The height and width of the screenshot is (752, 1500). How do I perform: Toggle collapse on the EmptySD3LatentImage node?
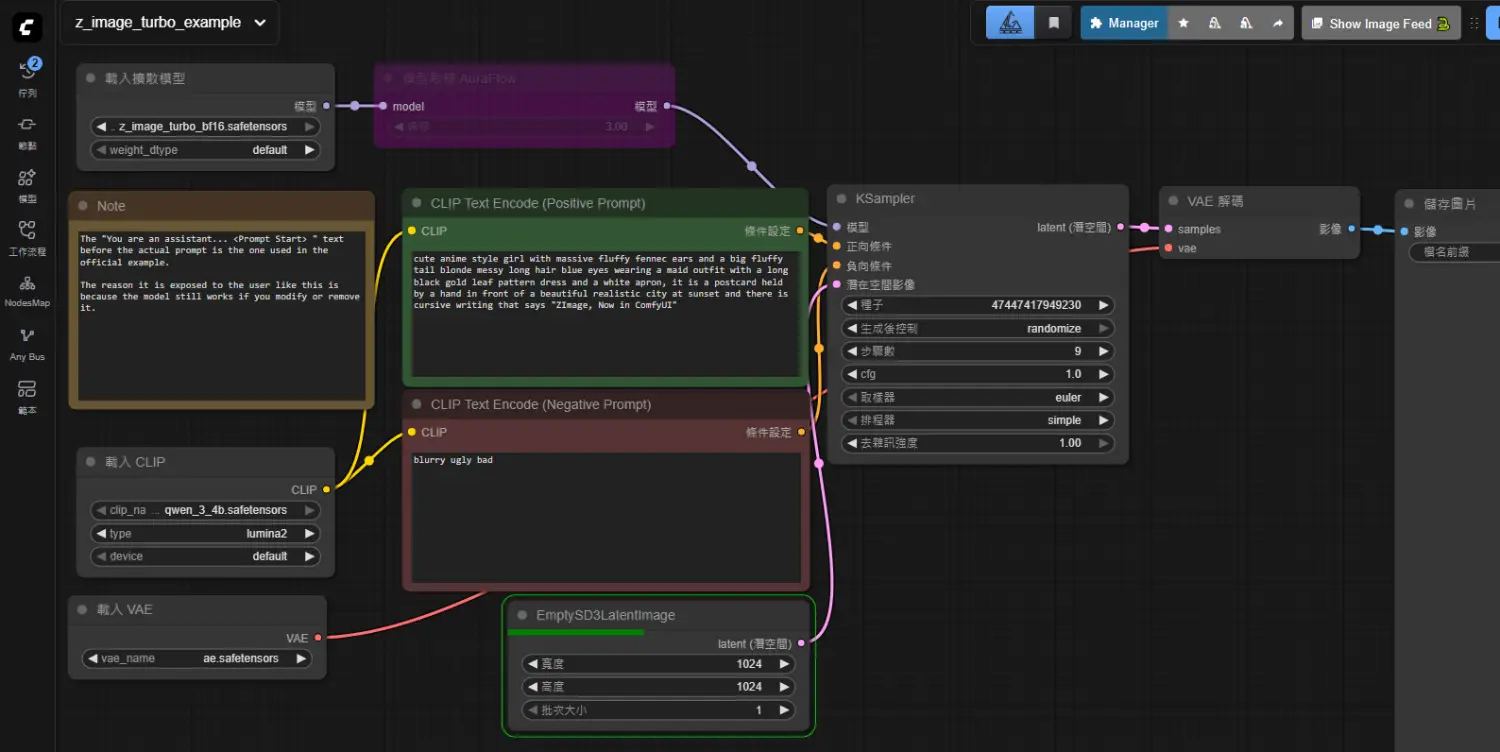point(521,616)
